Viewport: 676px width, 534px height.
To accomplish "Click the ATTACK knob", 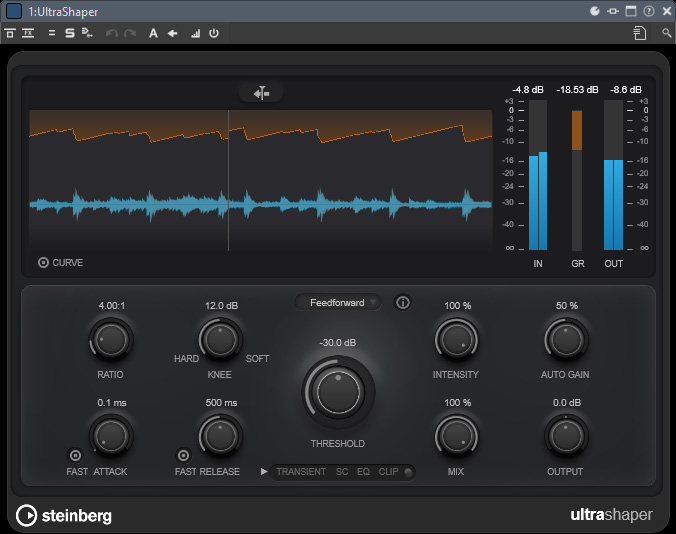I will (x=111, y=436).
